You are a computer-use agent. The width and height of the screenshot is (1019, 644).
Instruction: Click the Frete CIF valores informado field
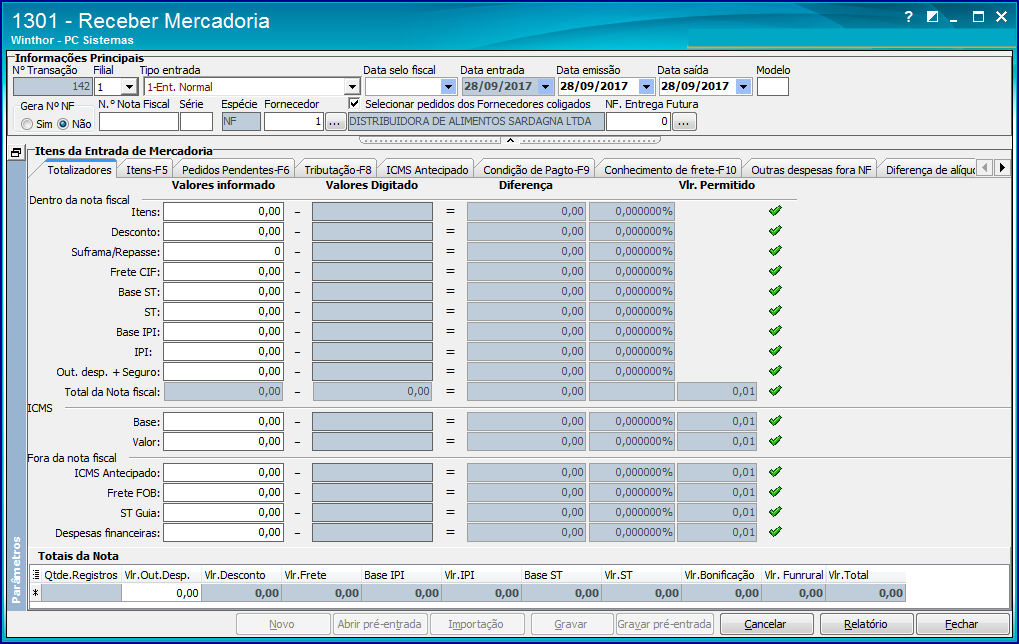pyautogui.click(x=224, y=272)
